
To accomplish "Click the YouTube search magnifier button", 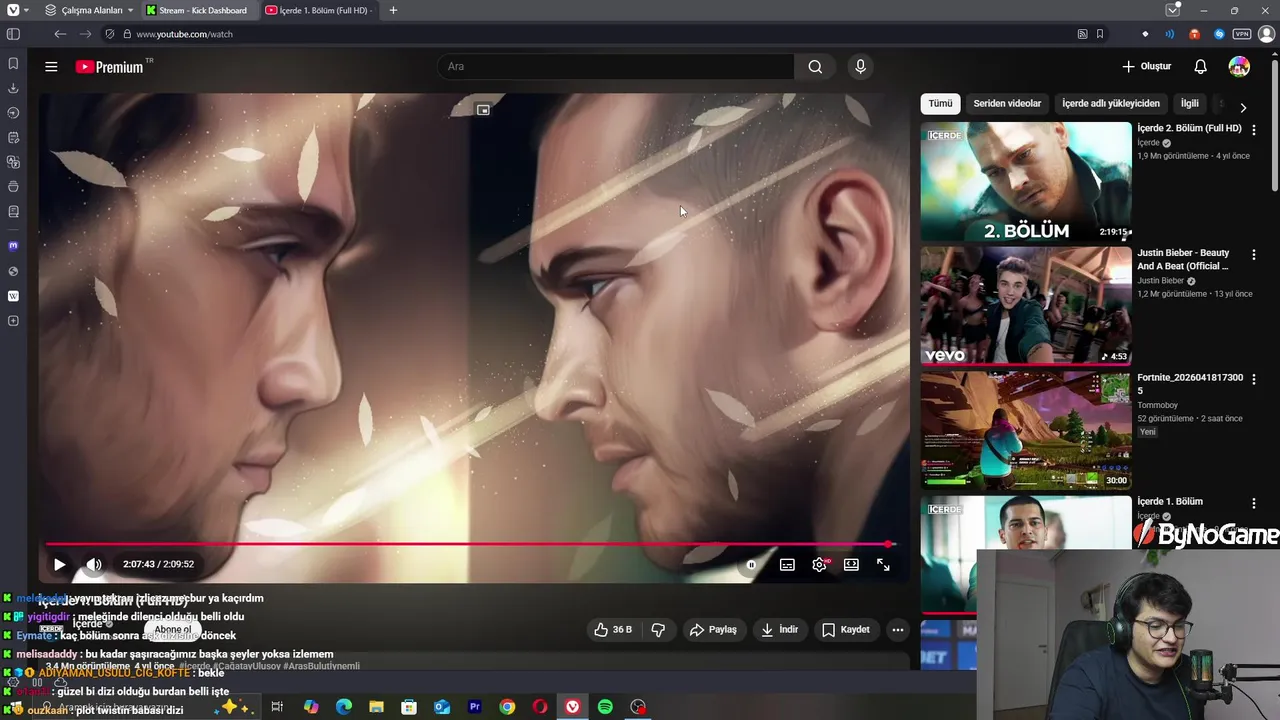I will click(815, 67).
